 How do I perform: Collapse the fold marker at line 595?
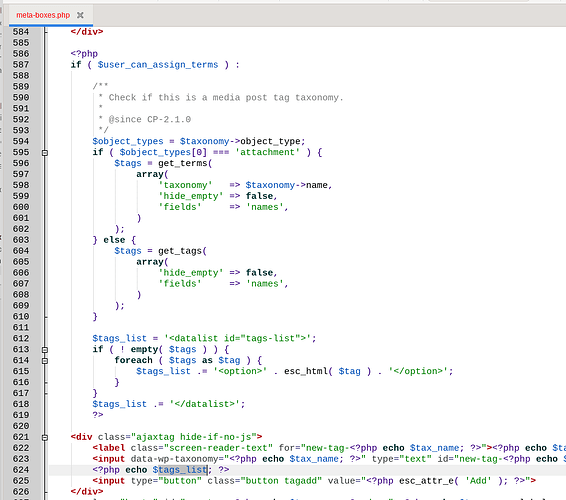45,153
